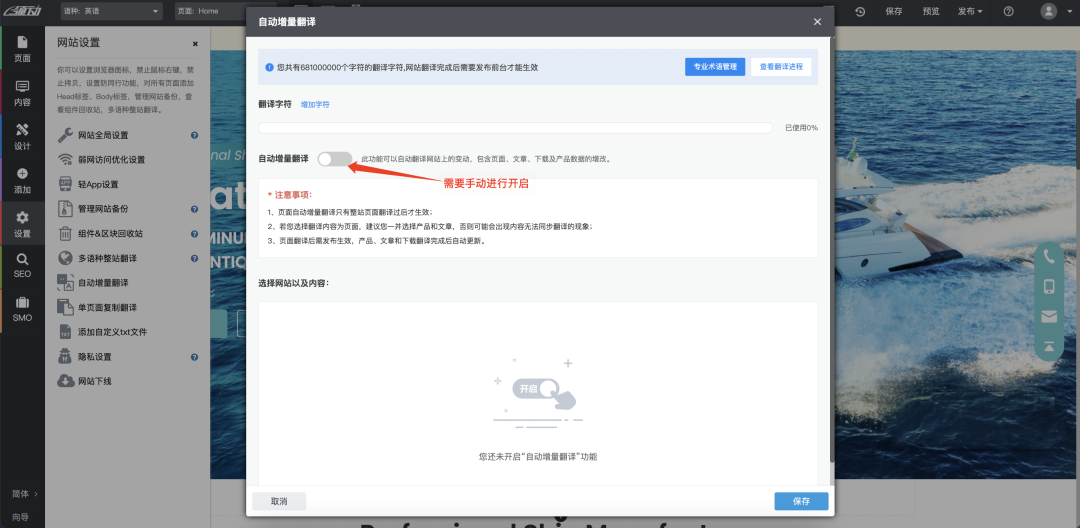This screenshot has height=528, width=1080.
Task: Click 保存 in the top toolbar
Action: pos(894,11)
